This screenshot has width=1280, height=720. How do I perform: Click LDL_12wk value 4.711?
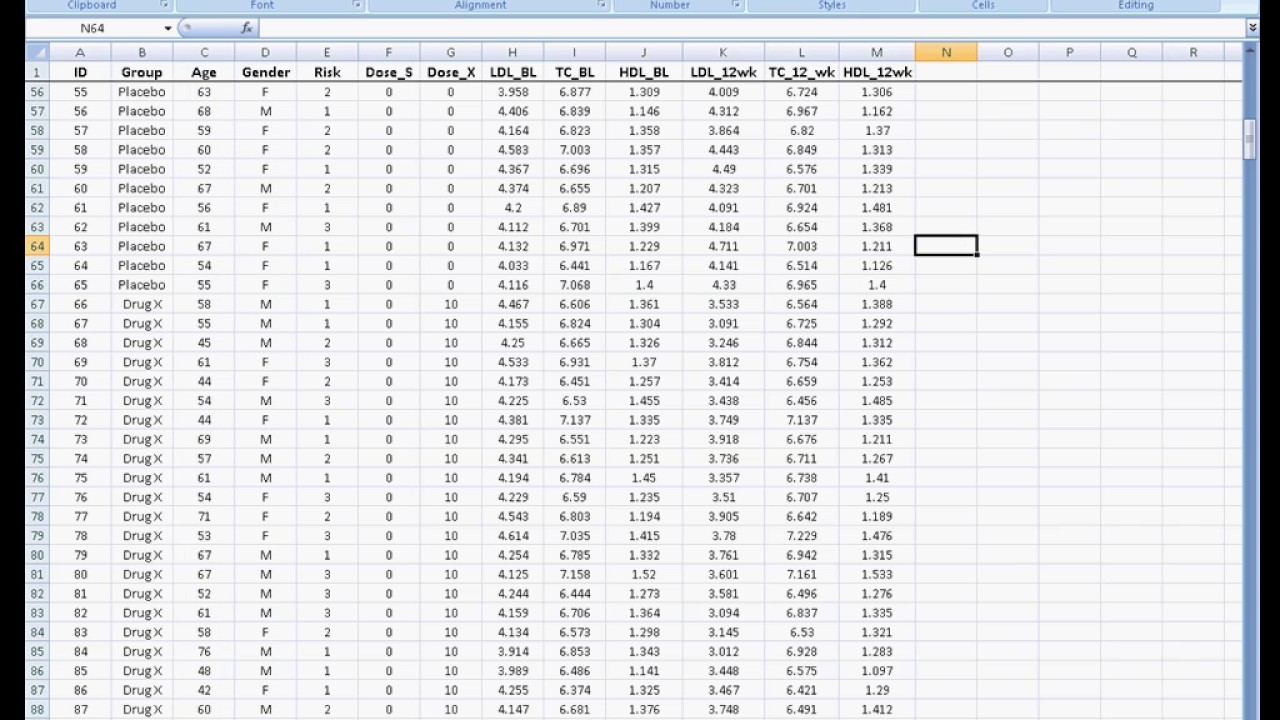pos(723,246)
